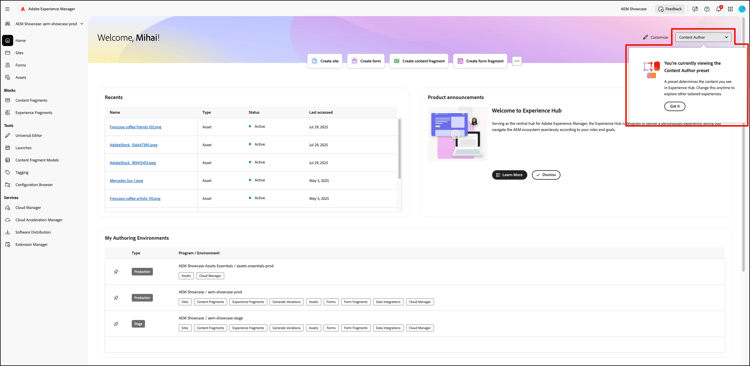Click the Recents table scrollbar
This screenshot has width=750, height=366.
tap(399, 149)
